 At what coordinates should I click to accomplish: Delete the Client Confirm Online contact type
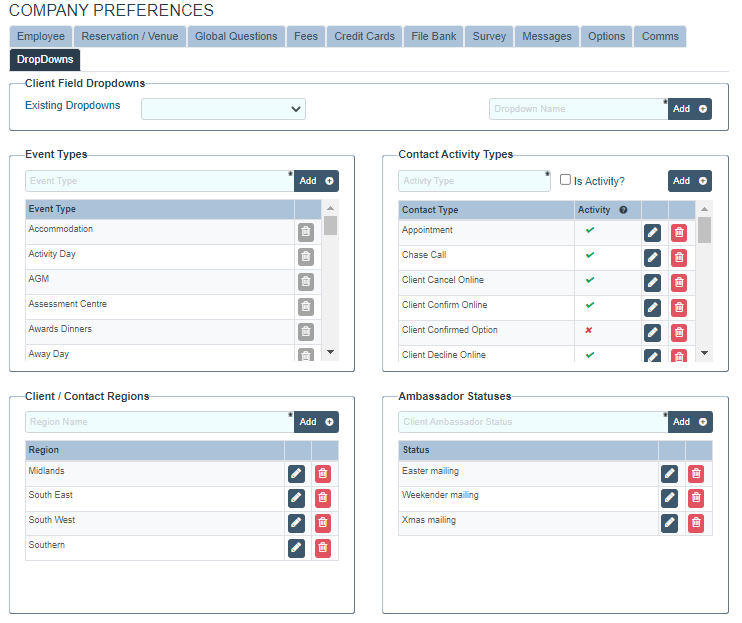679,308
